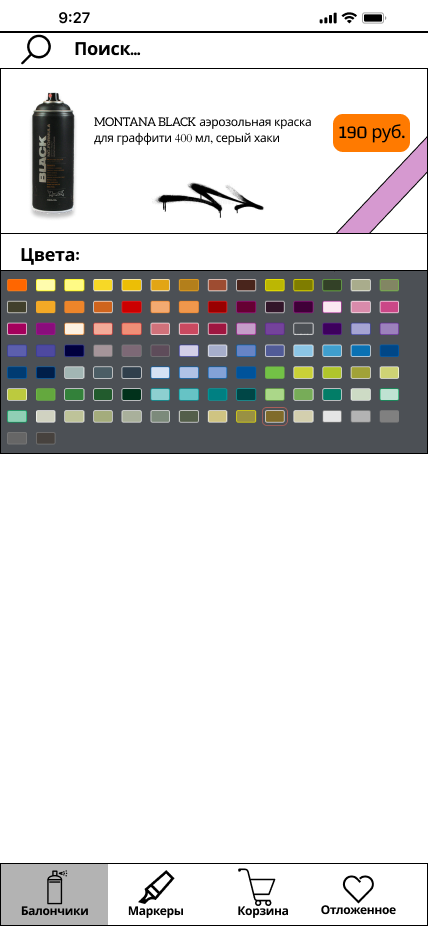Select the first dark gray swatch in bottom row
Image resolution: width=428 pixels, height=926 pixels.
tap(17, 438)
